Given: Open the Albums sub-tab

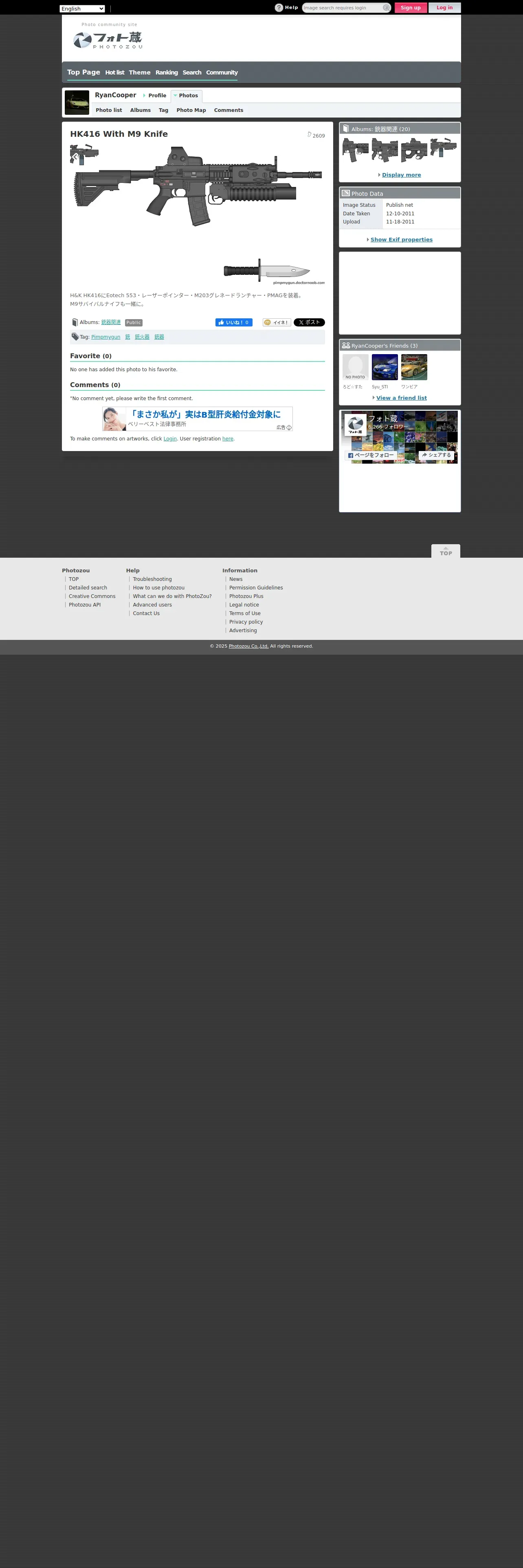Looking at the screenshot, I should tap(140, 110).
